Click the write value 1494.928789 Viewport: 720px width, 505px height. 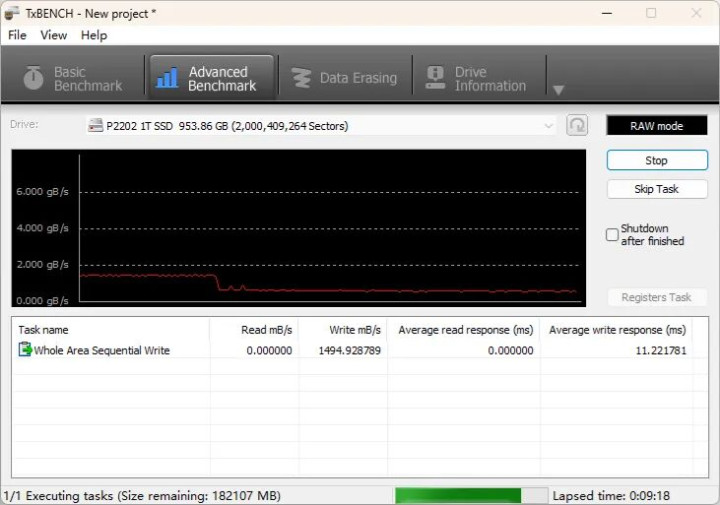click(x=349, y=351)
